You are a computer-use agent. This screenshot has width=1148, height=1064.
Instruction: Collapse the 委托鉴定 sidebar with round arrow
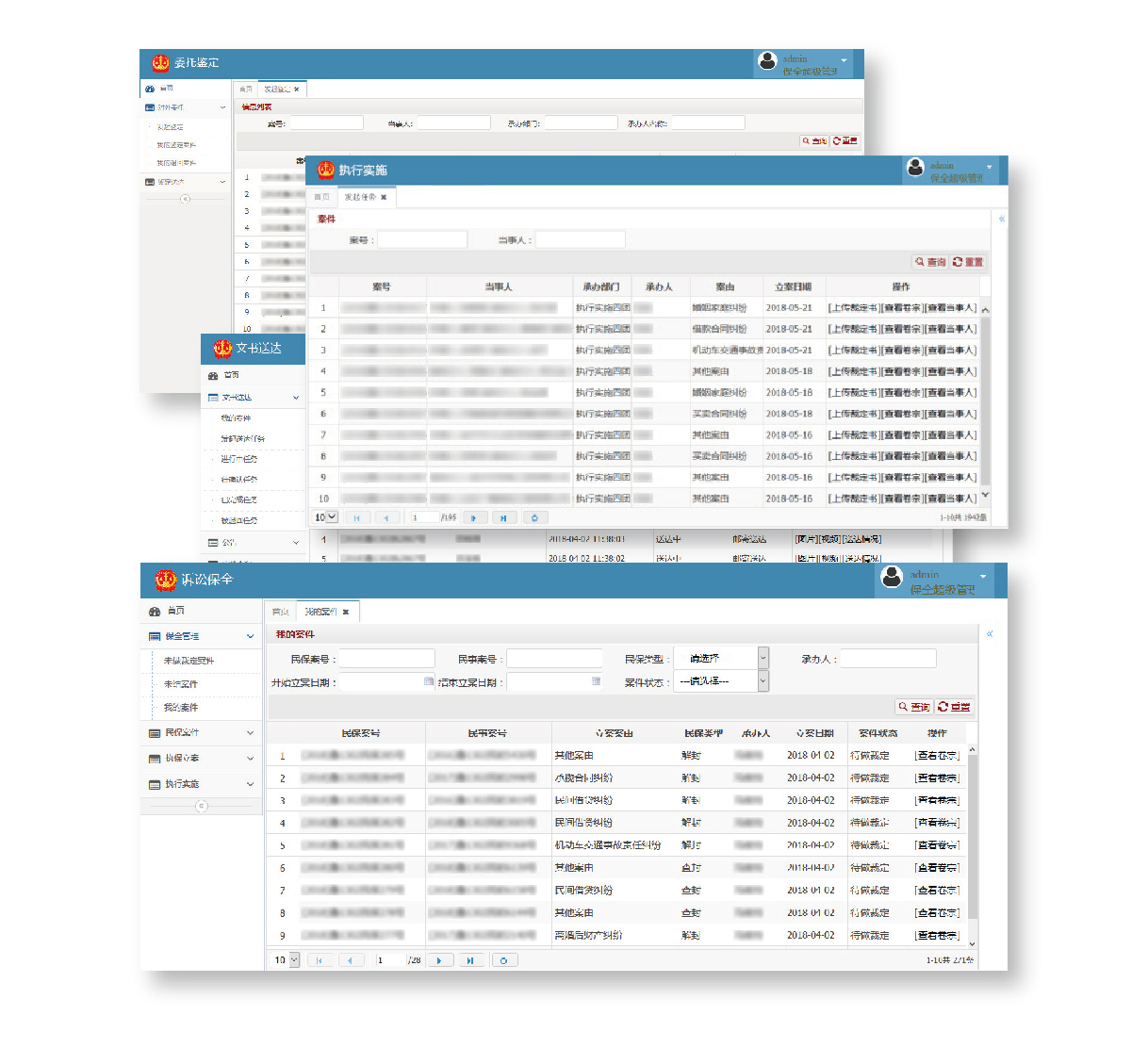185,199
